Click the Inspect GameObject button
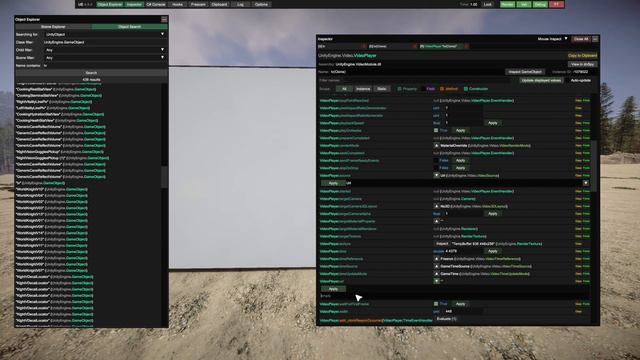The width and height of the screenshot is (640, 360). pos(525,72)
